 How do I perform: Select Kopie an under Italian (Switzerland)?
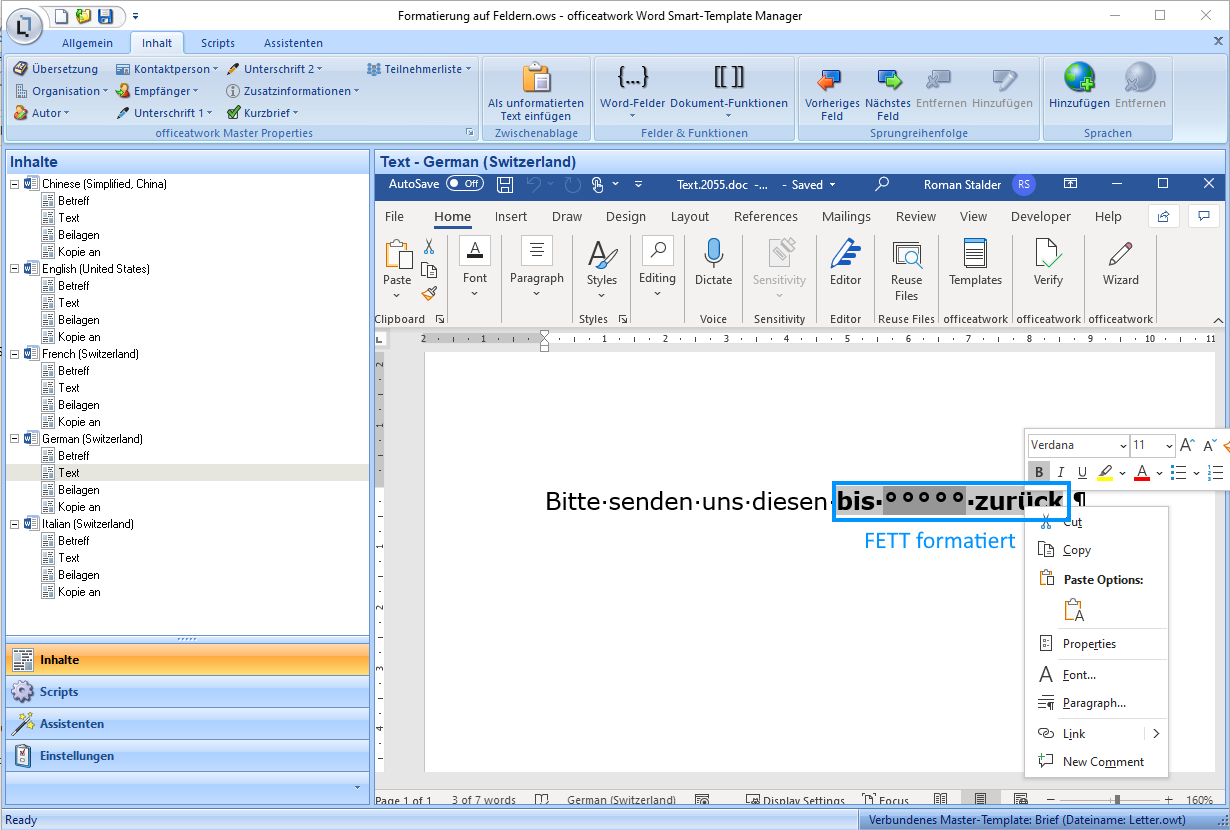point(79,592)
